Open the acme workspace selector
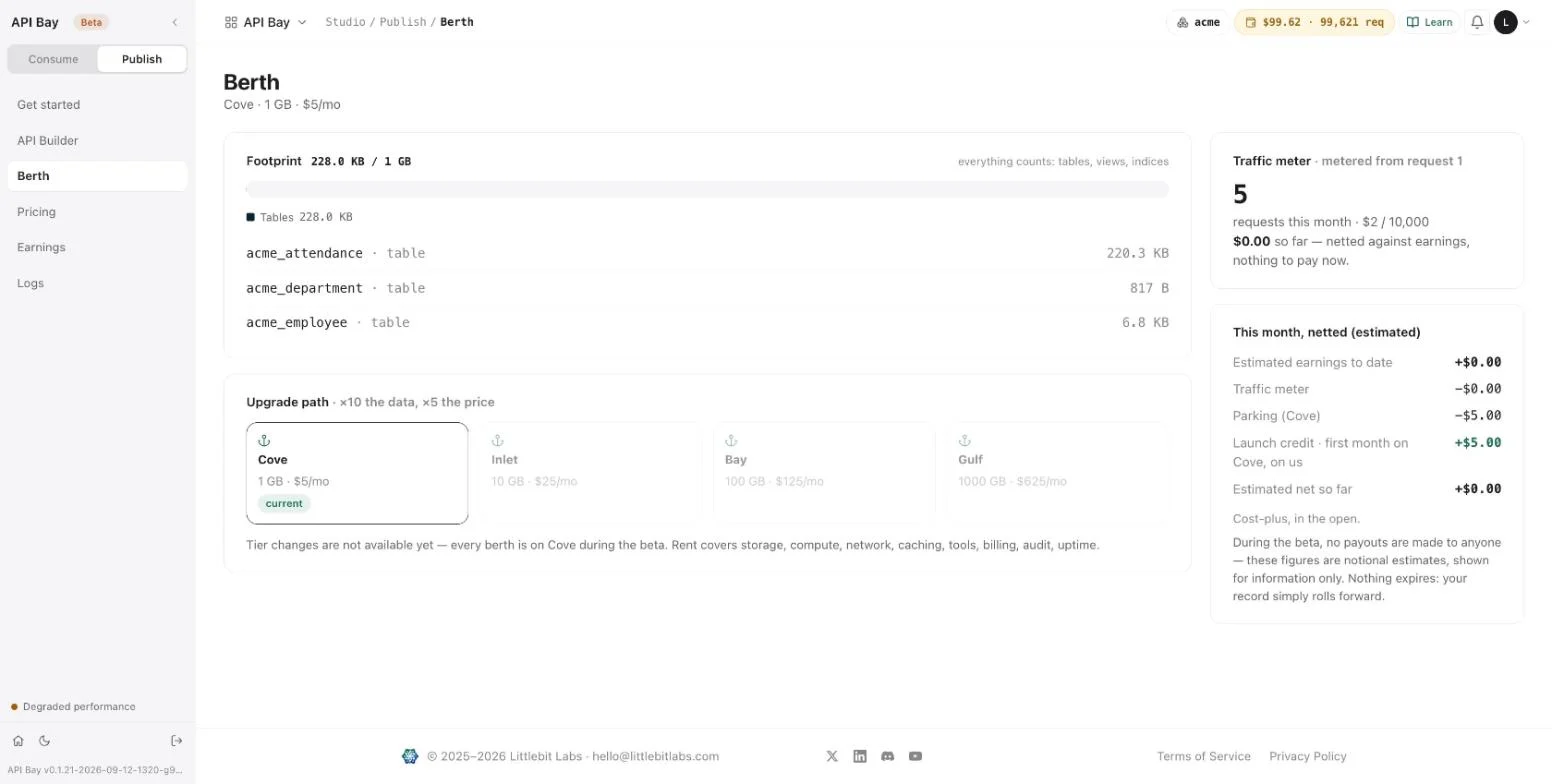Image resolution: width=1552 pixels, height=784 pixels. pyautogui.click(x=1198, y=22)
